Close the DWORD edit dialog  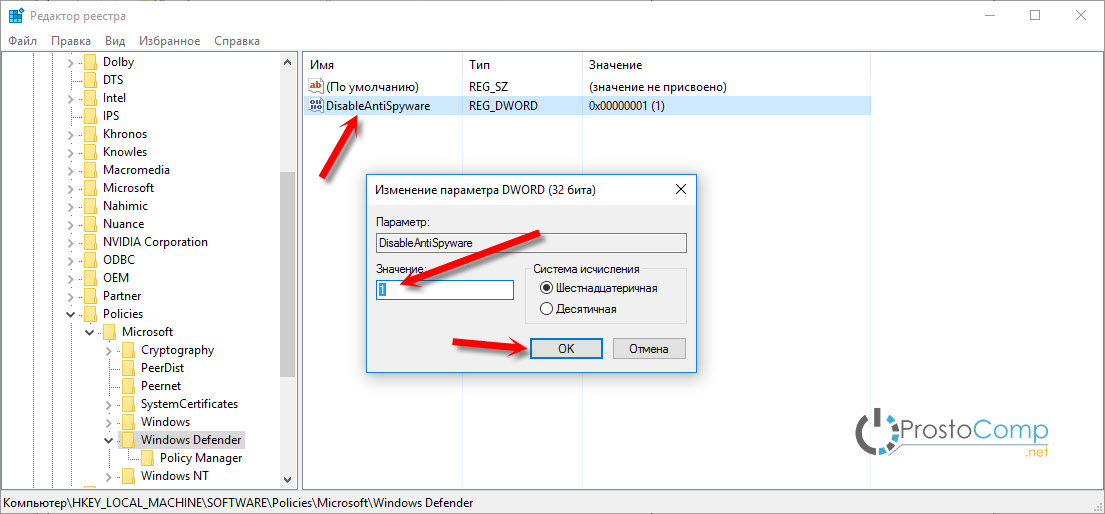pos(680,190)
